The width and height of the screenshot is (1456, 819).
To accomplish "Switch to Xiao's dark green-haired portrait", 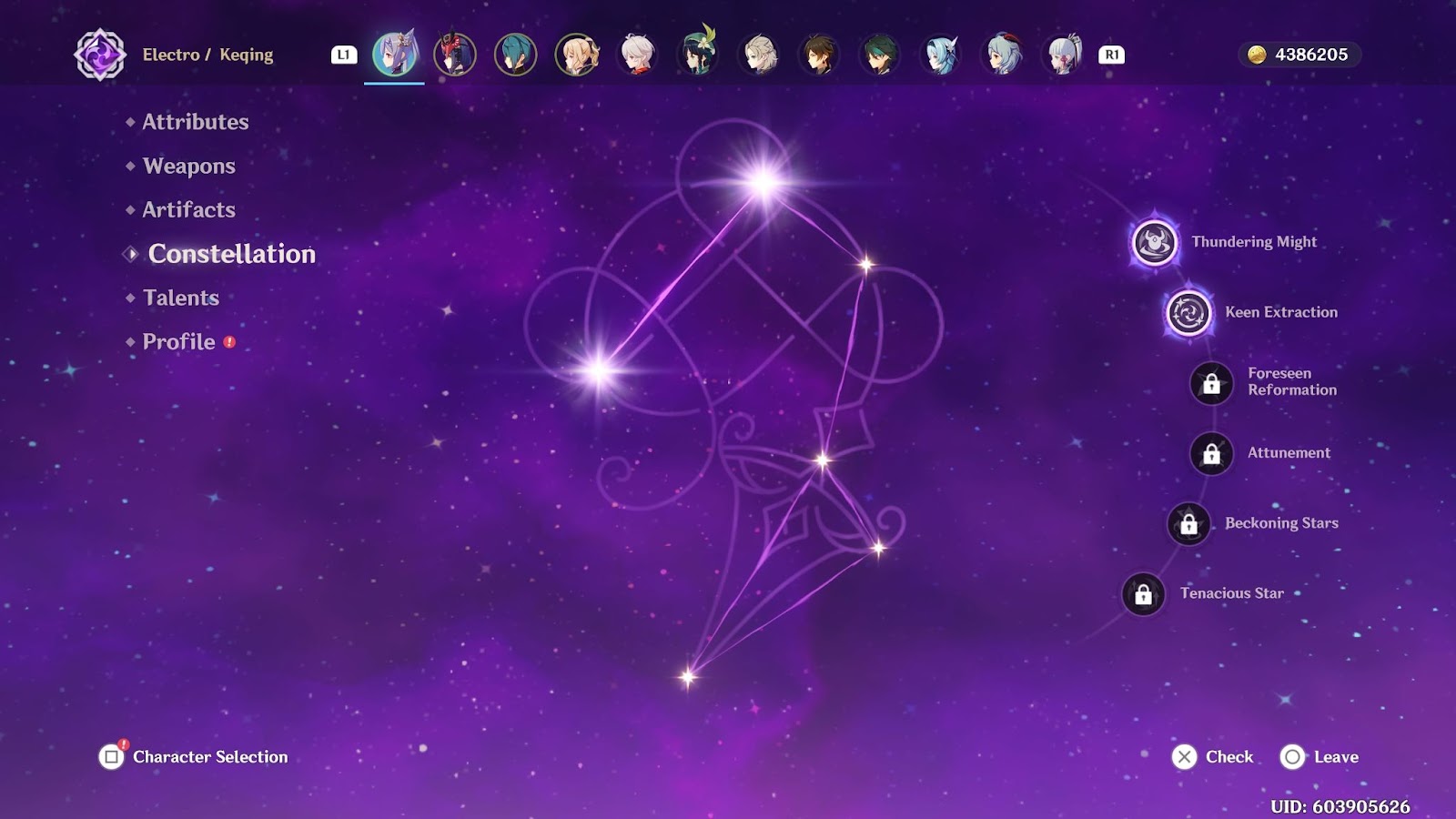I will click(x=881, y=54).
